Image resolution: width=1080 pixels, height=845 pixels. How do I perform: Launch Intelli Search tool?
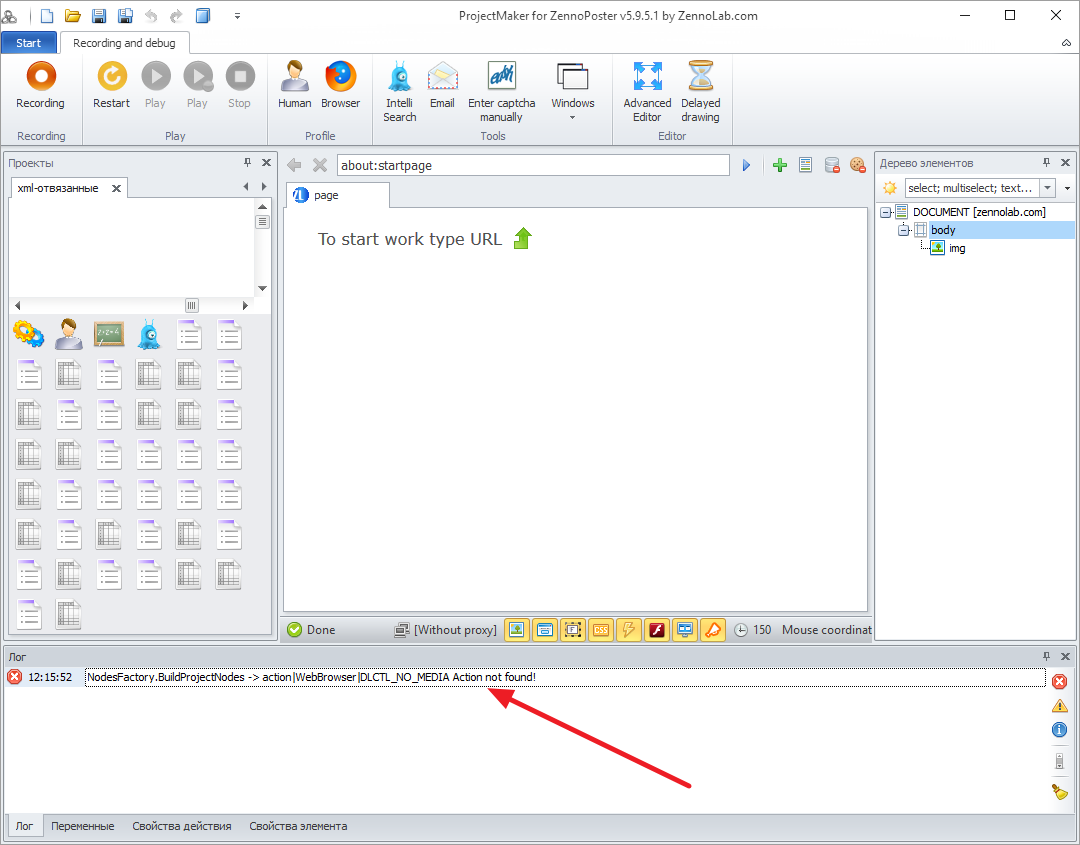point(399,92)
